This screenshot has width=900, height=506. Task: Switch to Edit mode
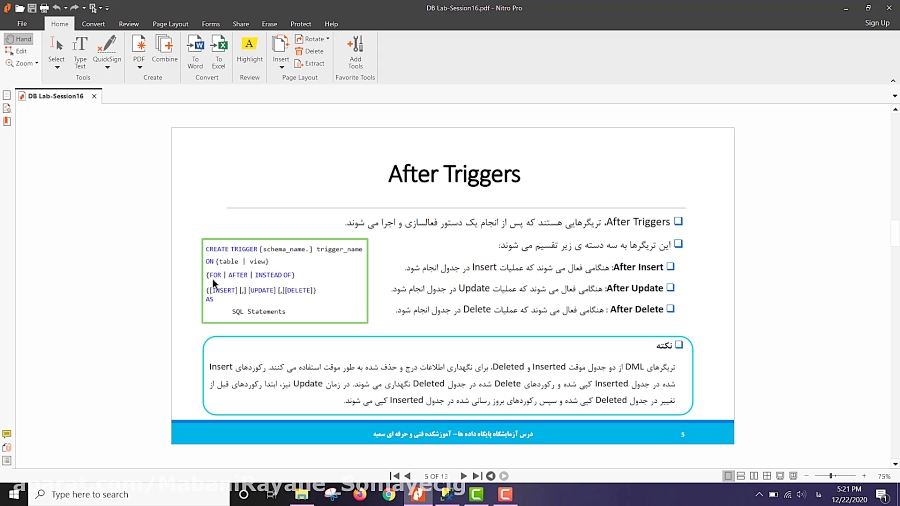(x=17, y=51)
